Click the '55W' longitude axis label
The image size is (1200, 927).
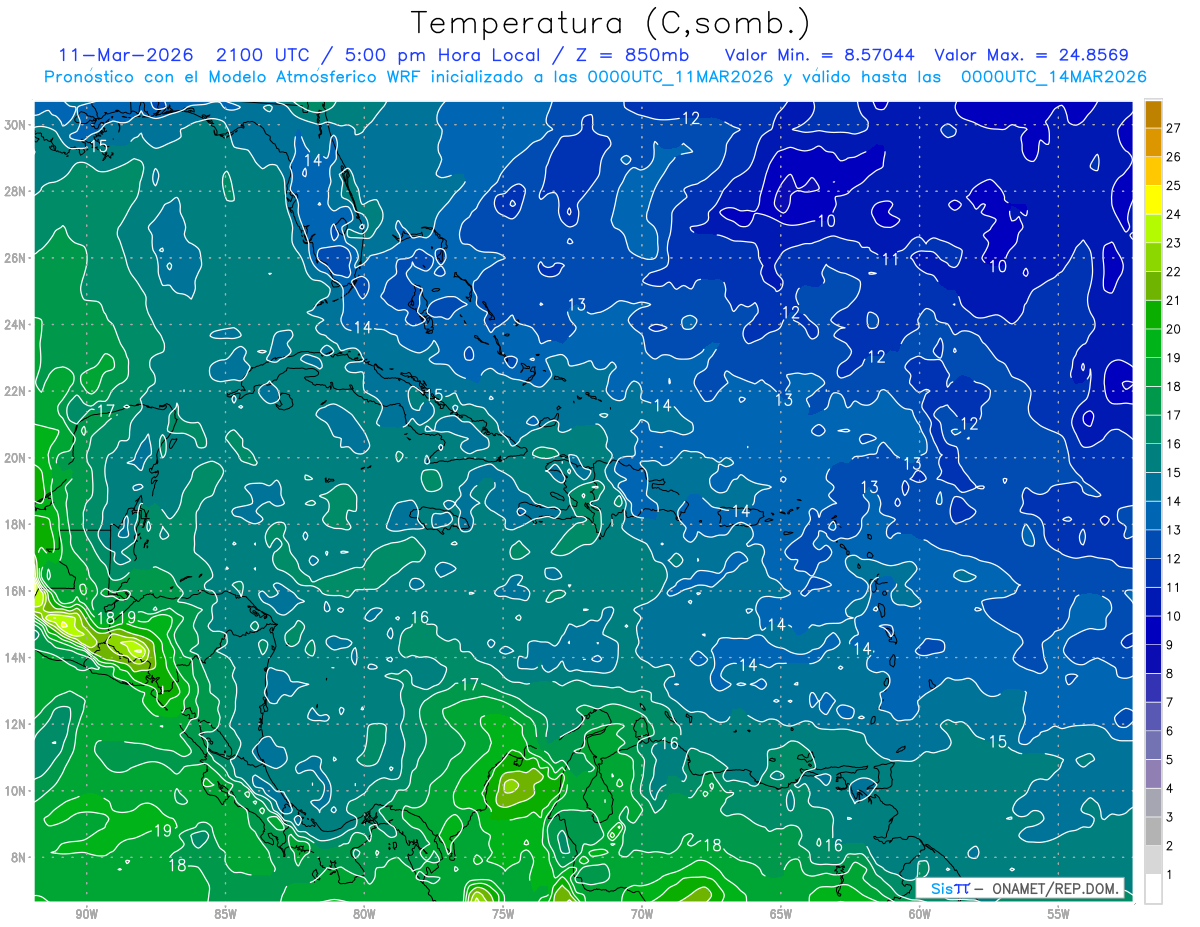tap(1059, 914)
